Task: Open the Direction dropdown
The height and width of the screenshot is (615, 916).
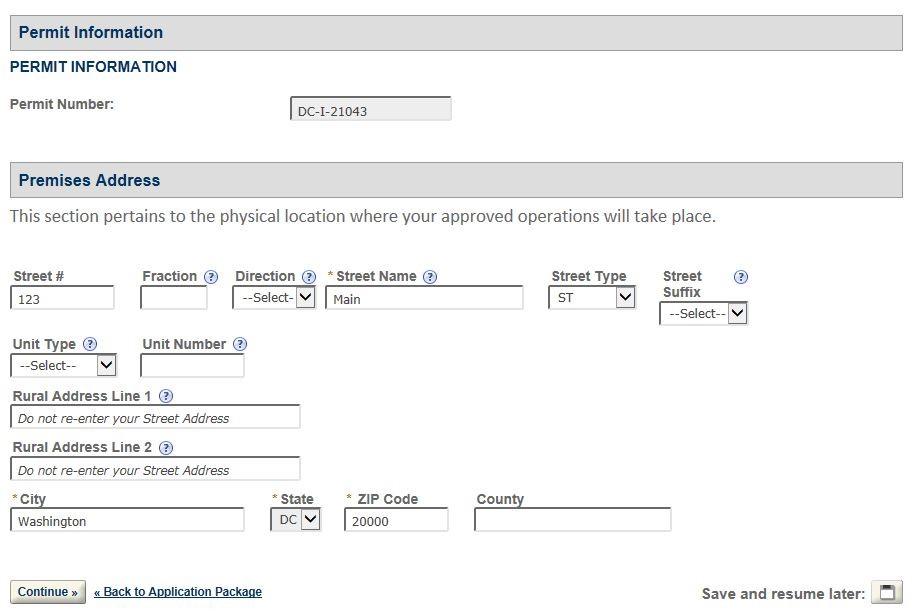Action: point(274,298)
